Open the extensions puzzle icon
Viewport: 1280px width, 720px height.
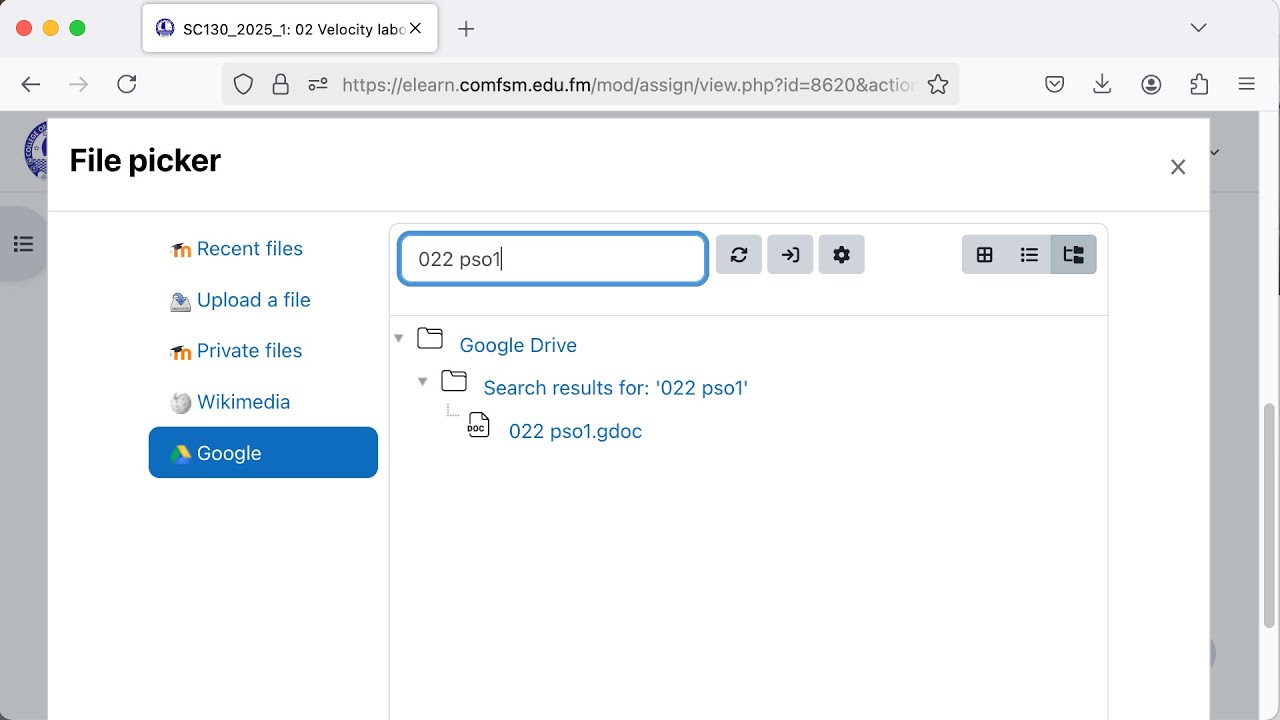pos(1199,85)
